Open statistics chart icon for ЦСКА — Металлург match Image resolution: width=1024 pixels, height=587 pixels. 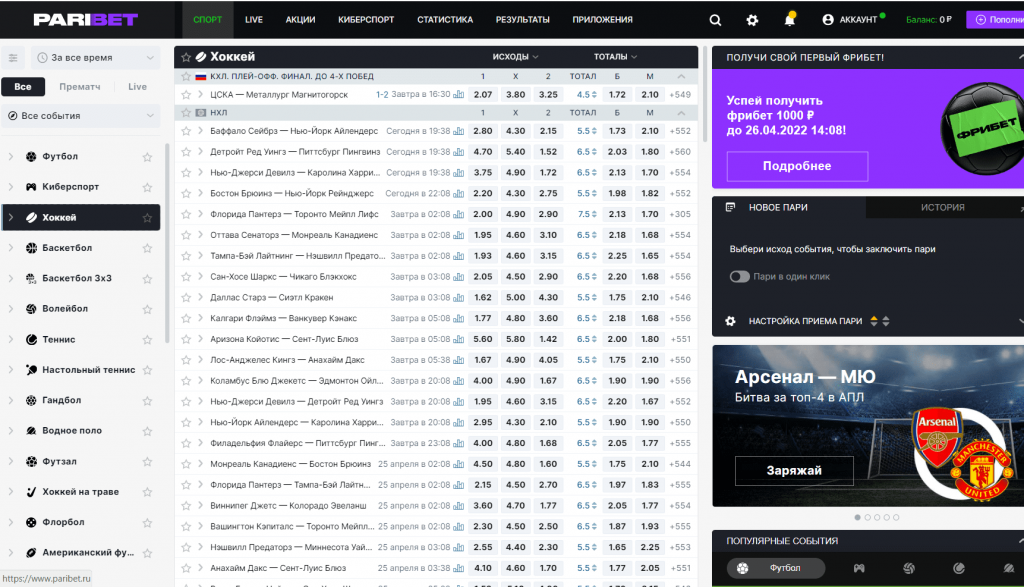point(459,95)
